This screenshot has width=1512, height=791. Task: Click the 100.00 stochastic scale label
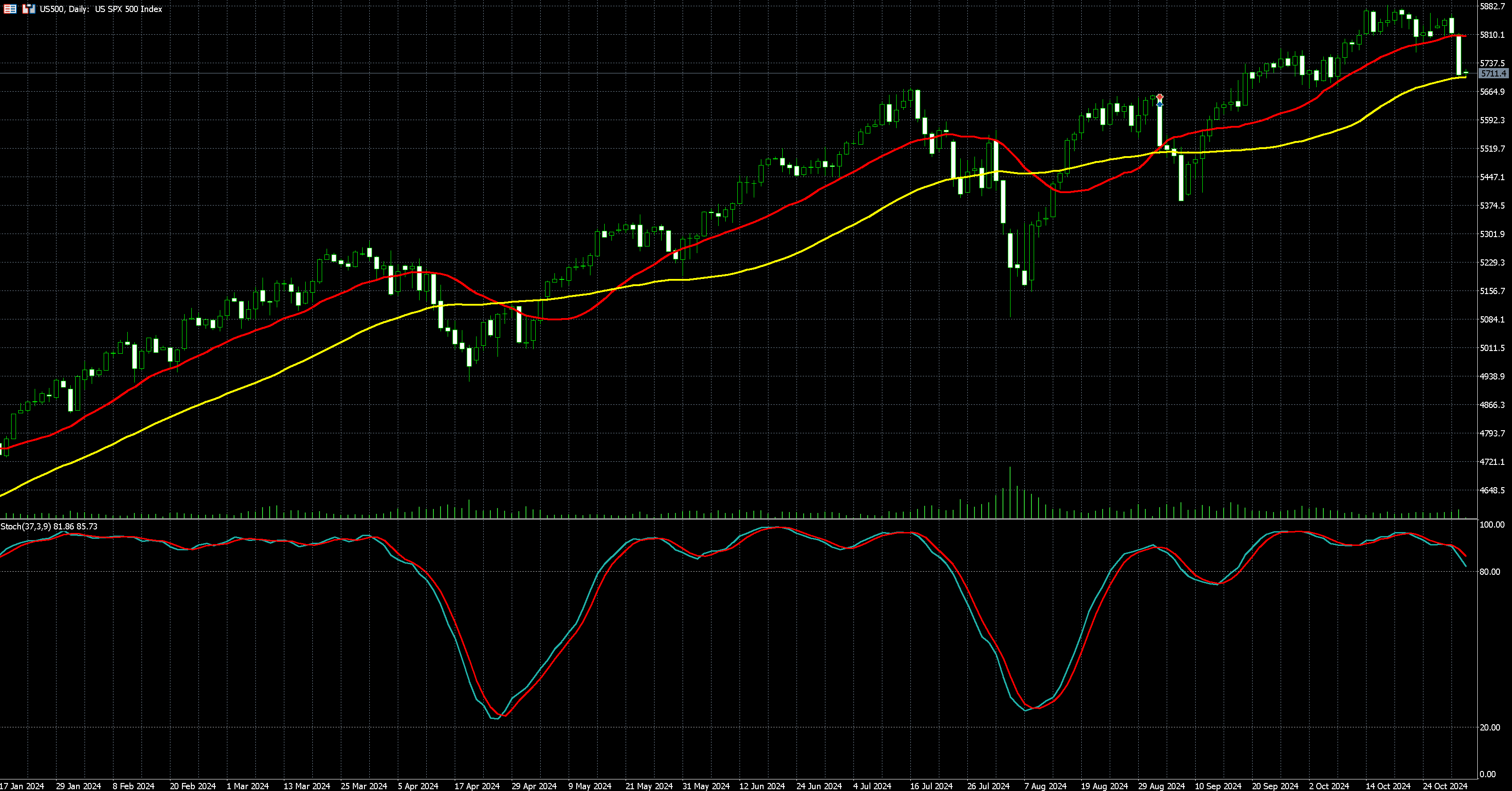tap(1492, 525)
